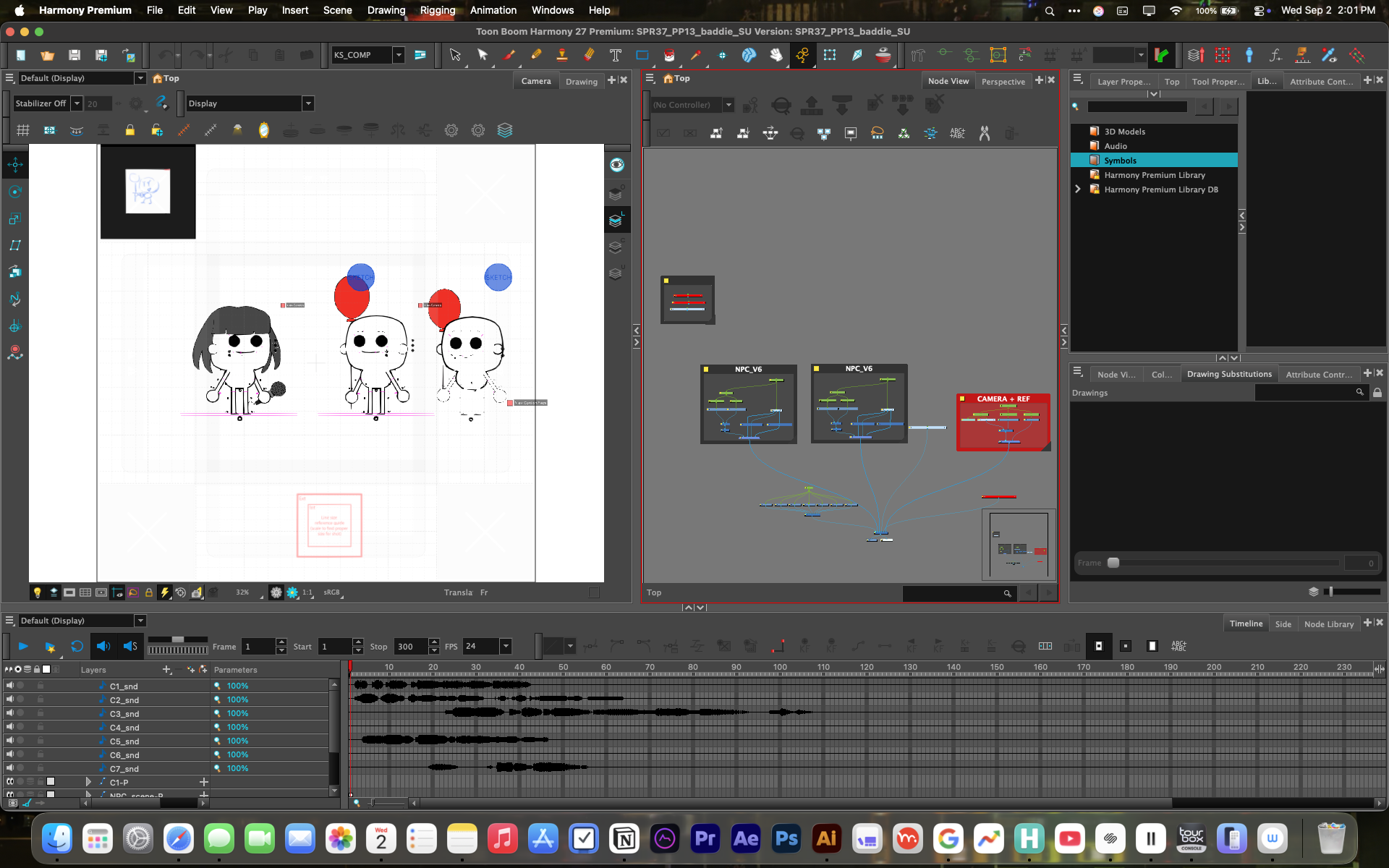1389x868 pixels.
Task: Toggle the grid icon in Camera view
Action: coord(22,130)
